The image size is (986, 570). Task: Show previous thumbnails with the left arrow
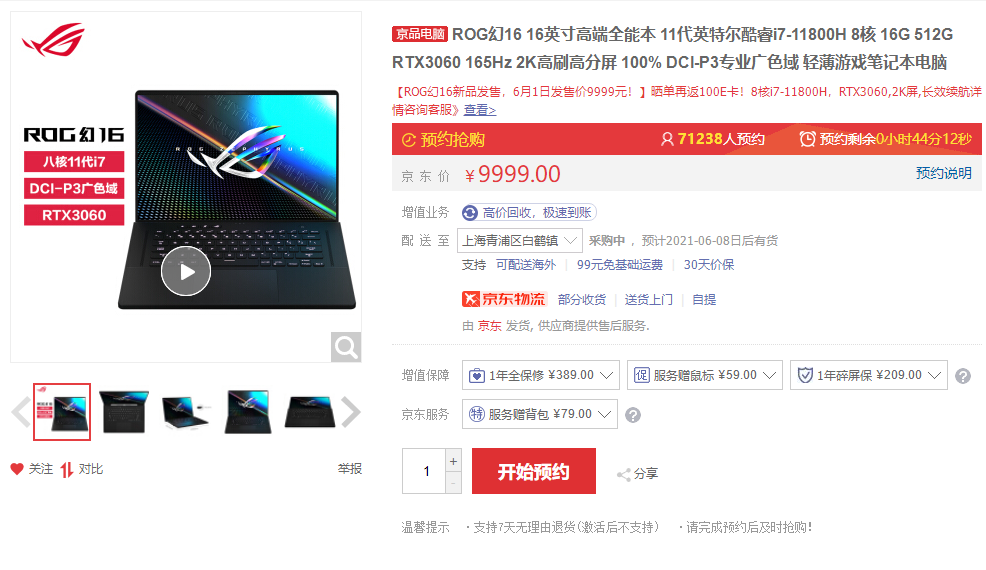tap(20, 412)
